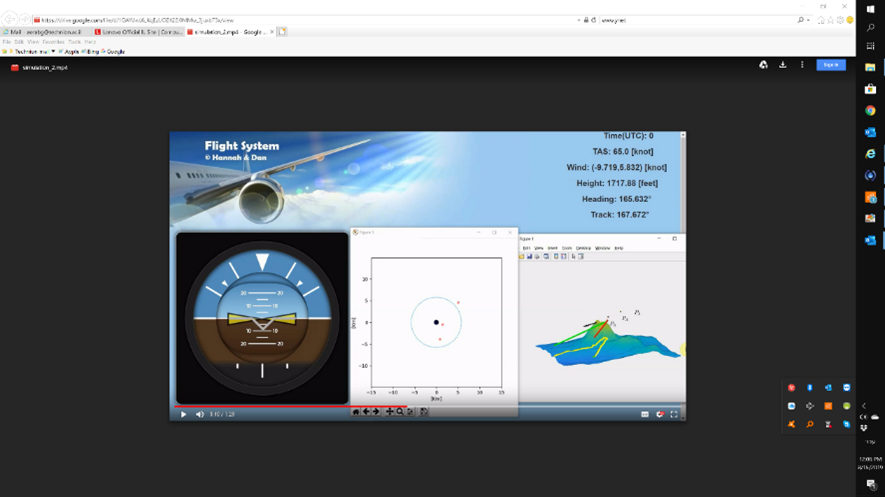
Task: Click the smiley feedback icon
Action: tap(849, 20)
